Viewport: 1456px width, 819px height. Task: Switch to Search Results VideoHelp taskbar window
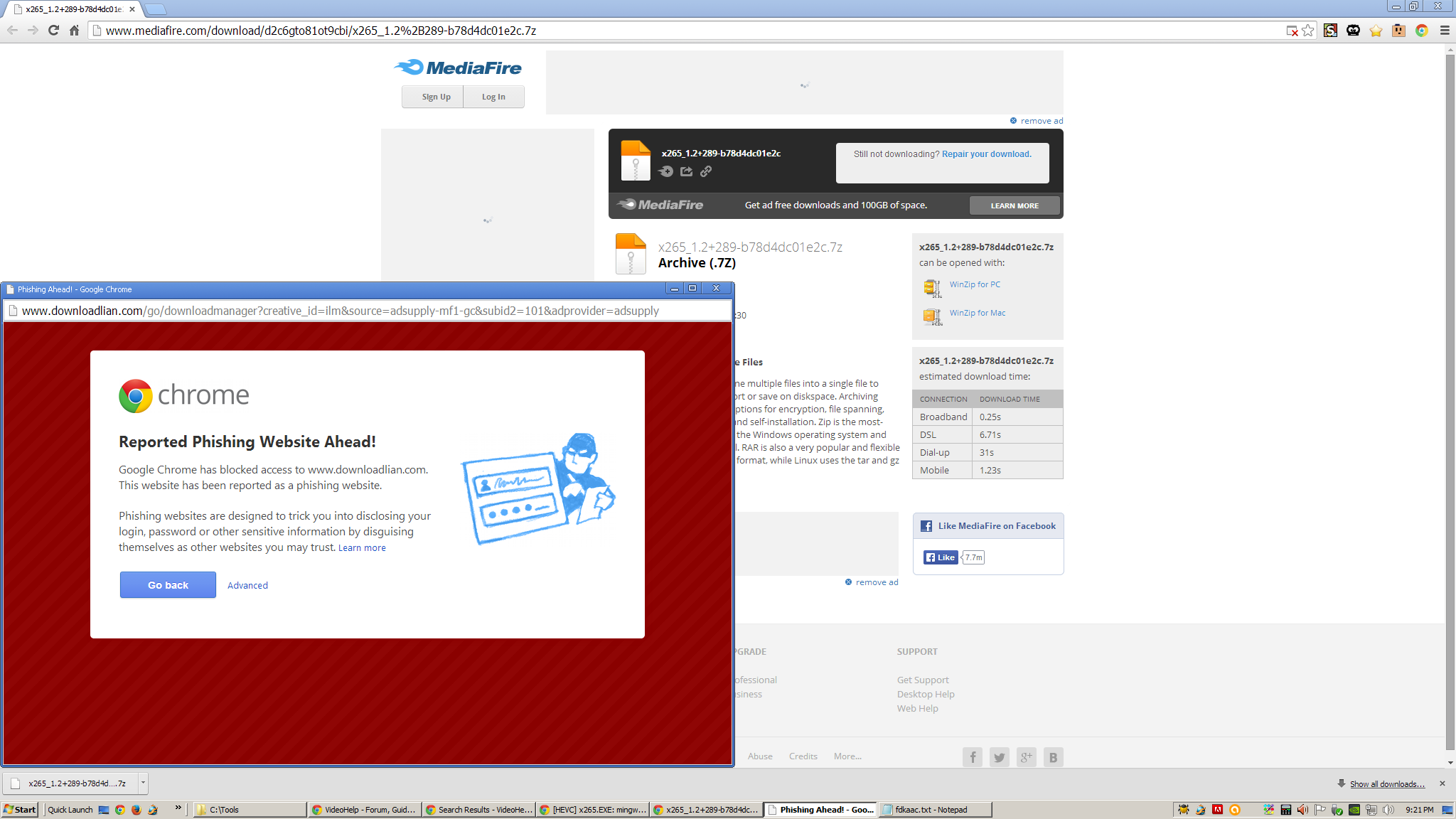pos(478,810)
